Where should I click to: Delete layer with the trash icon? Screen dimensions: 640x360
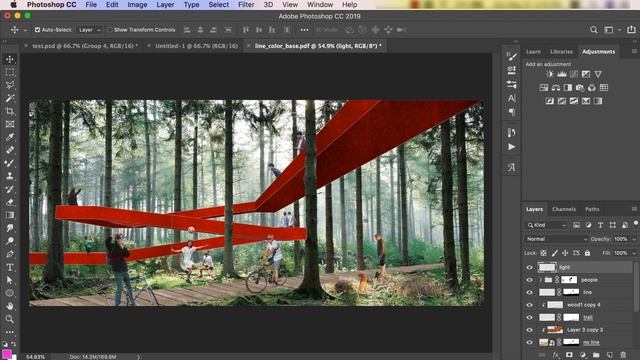click(623, 355)
